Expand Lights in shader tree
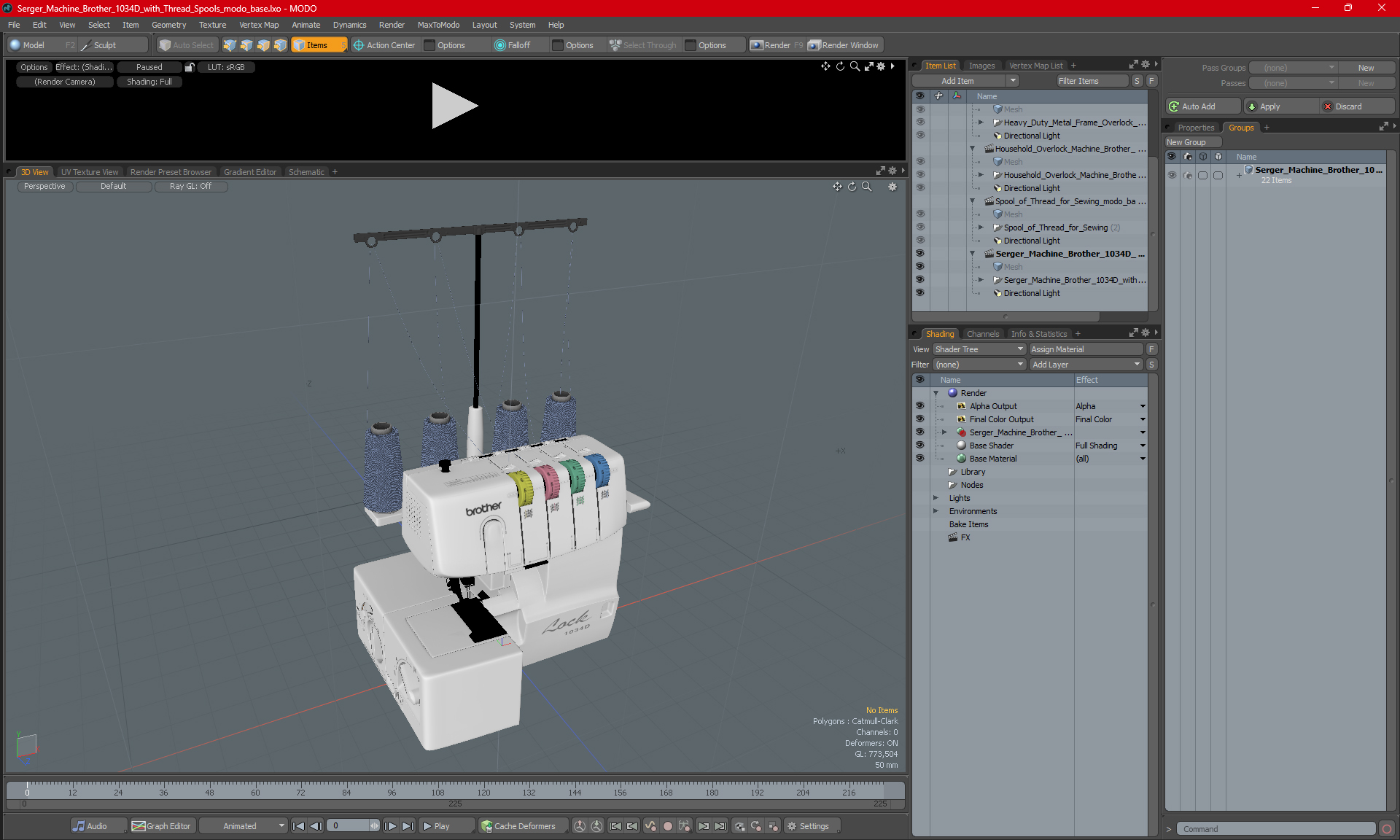 point(936,498)
